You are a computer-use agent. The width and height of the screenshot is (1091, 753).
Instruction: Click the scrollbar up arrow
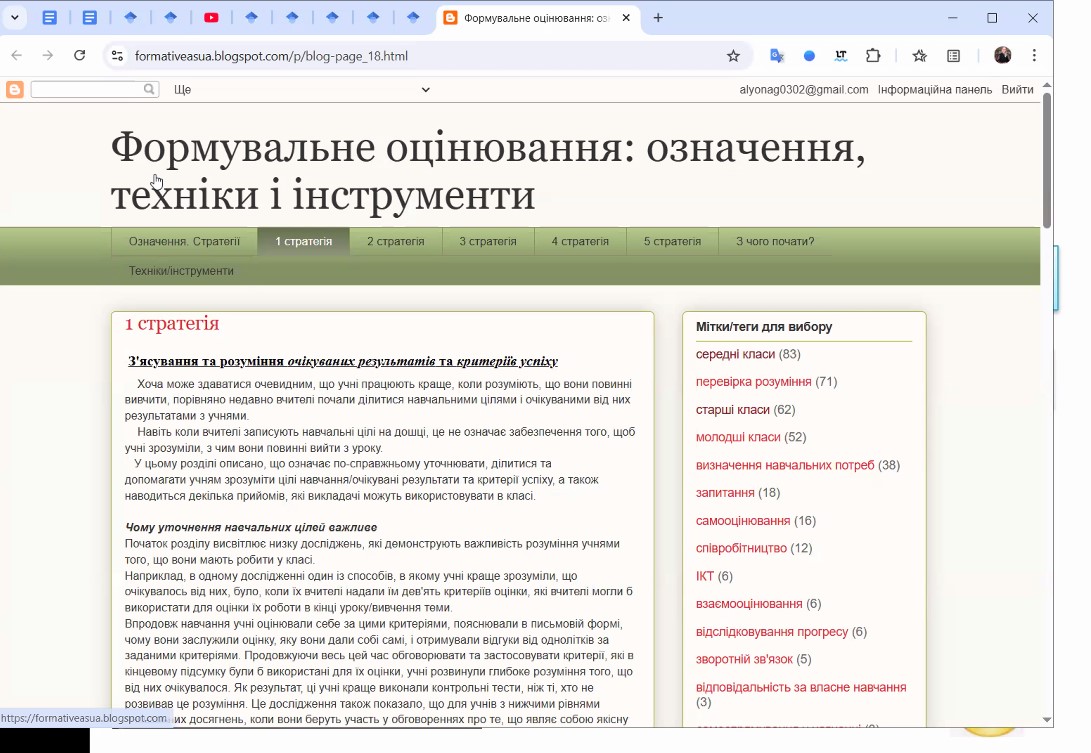[1046, 85]
